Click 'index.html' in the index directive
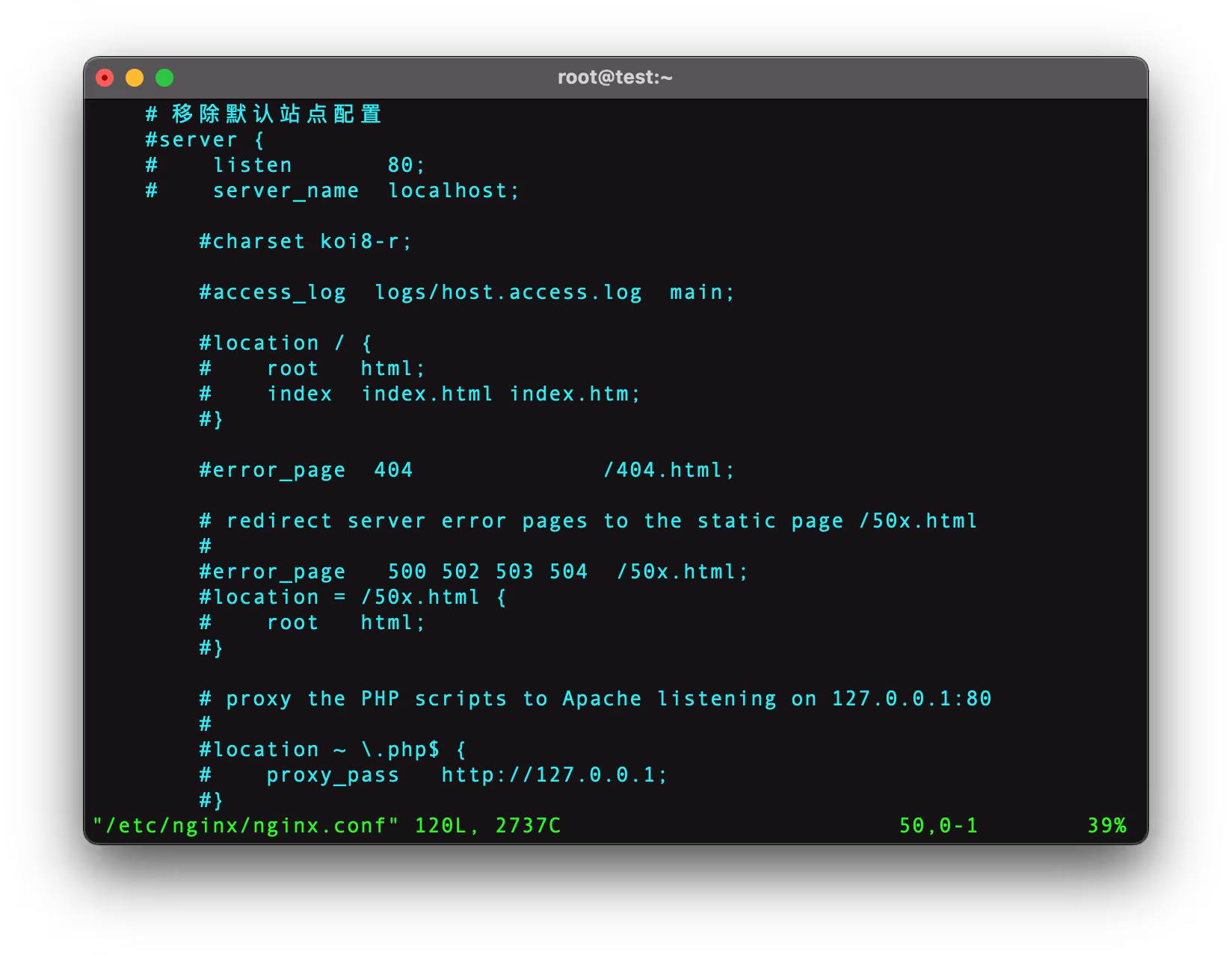This screenshot has width=1232, height=955. click(427, 394)
